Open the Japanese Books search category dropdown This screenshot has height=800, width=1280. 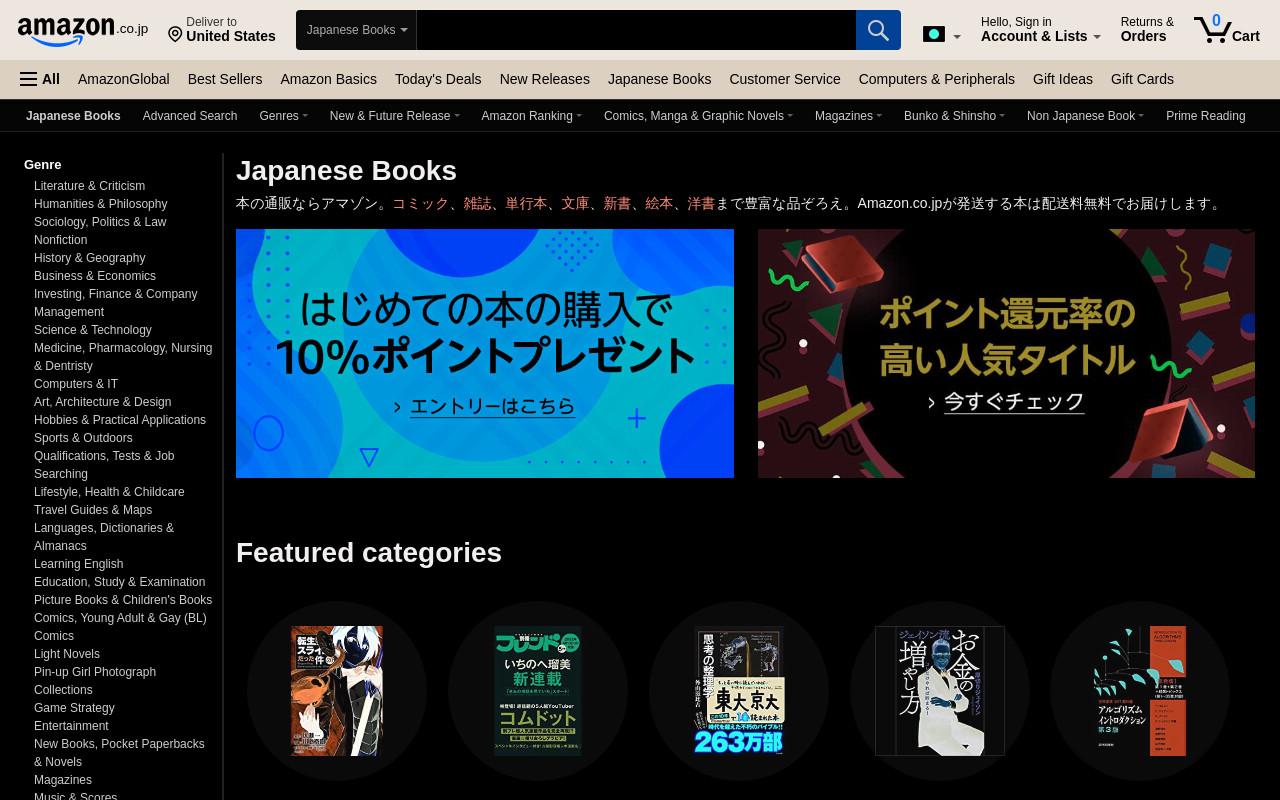pos(356,30)
